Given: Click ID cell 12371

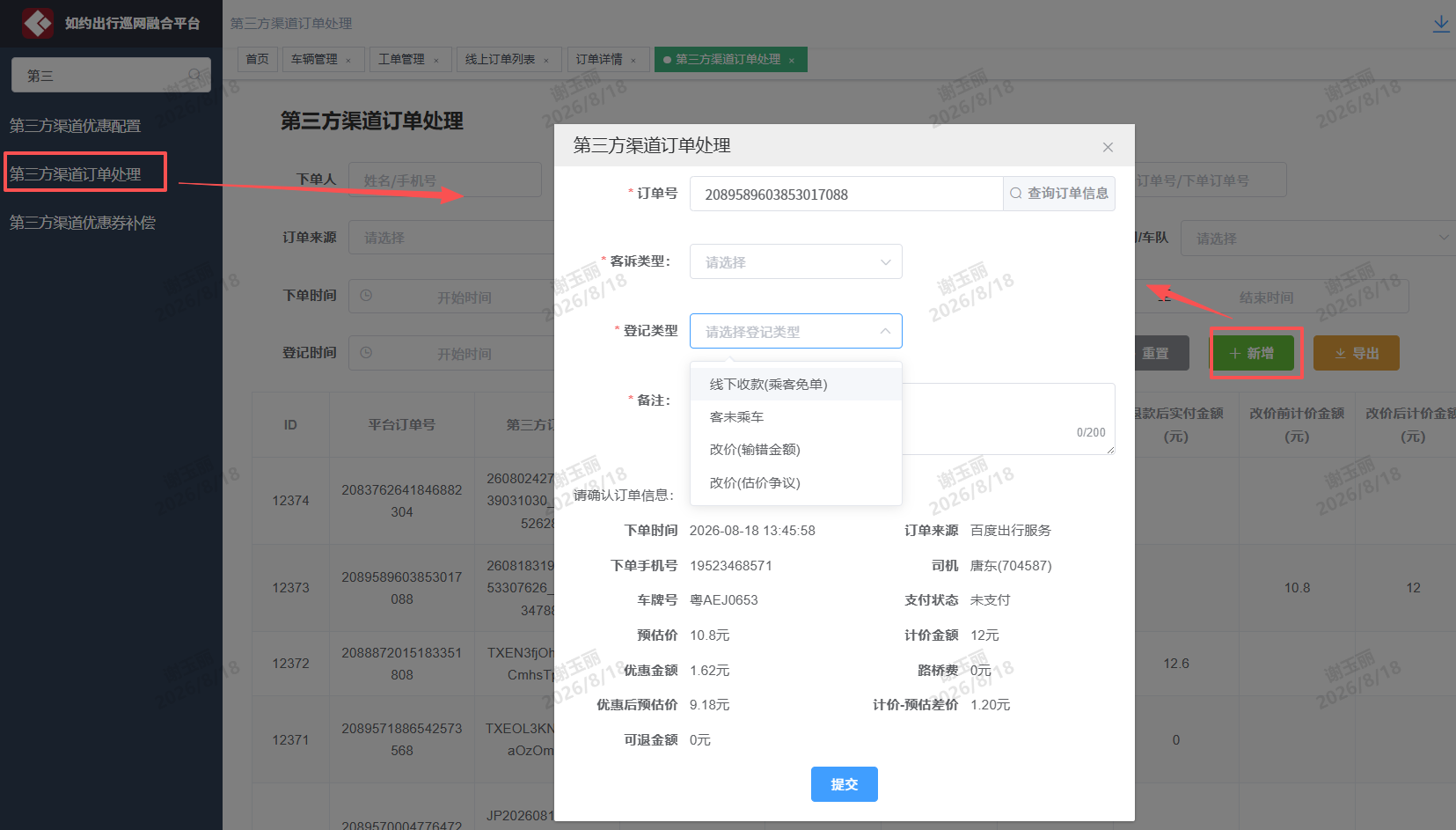Looking at the screenshot, I should (x=290, y=739).
